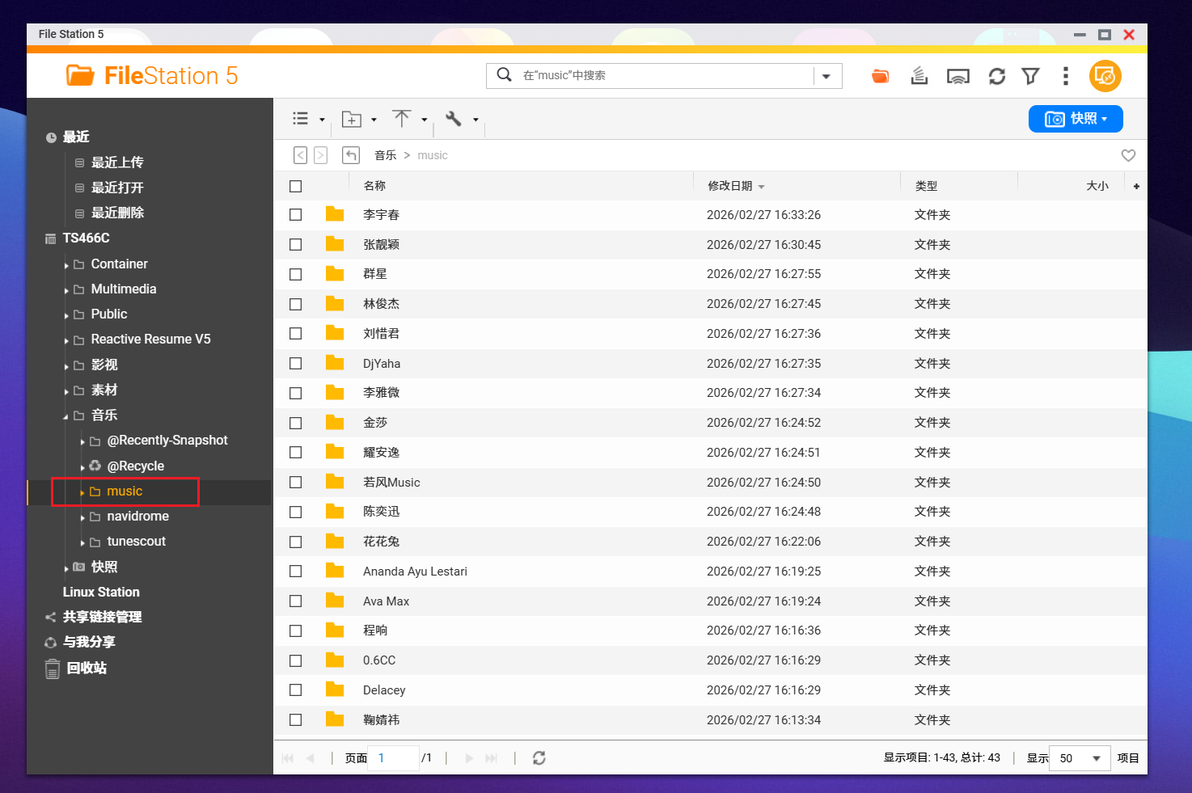This screenshot has height=793, width=1192.
Task: Check the box for 陈奕迅
Action: coord(296,512)
